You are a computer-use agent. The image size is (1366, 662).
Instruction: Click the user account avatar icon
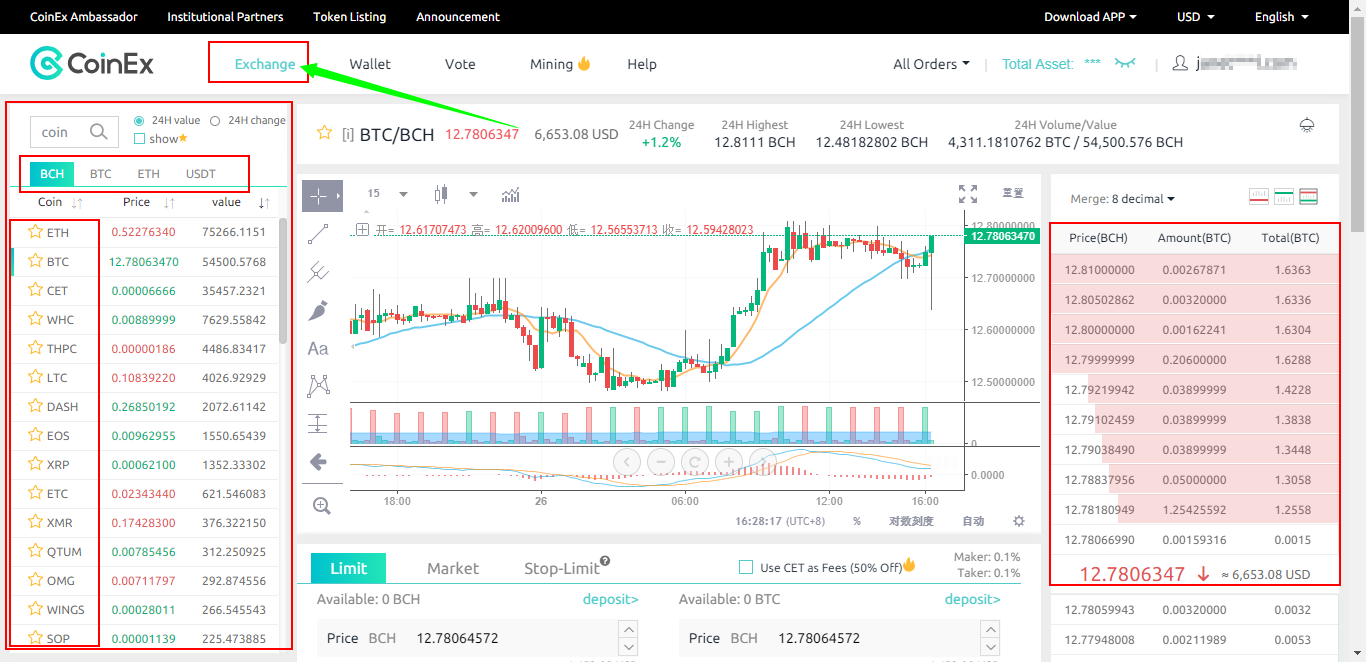point(1180,63)
